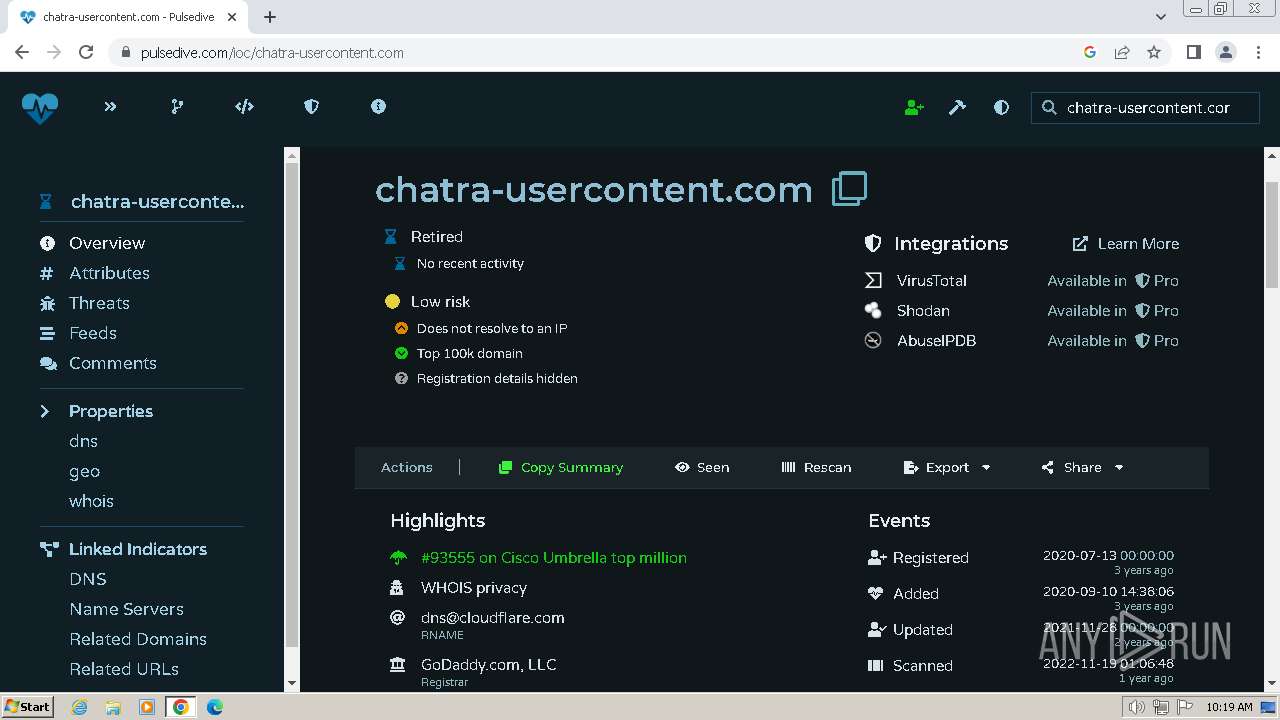Open Threats in the sidebar

pos(99,303)
